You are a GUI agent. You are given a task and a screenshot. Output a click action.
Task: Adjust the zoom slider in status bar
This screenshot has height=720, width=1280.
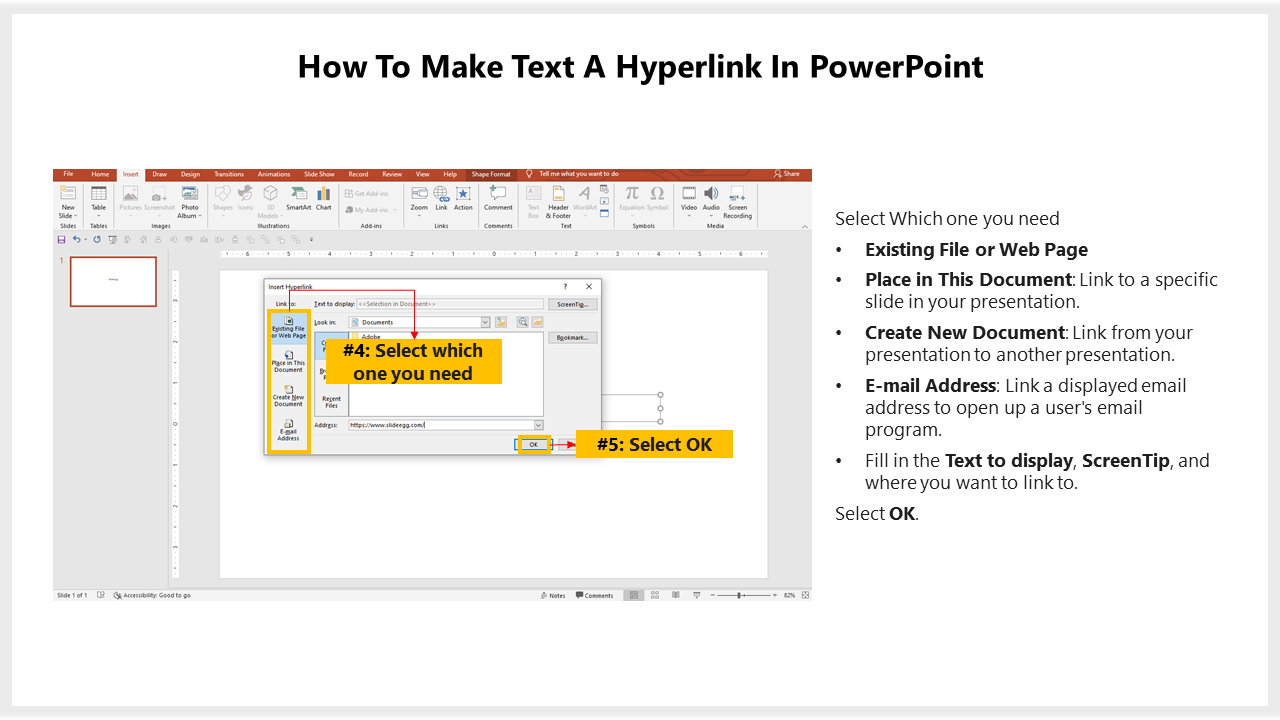[741, 595]
